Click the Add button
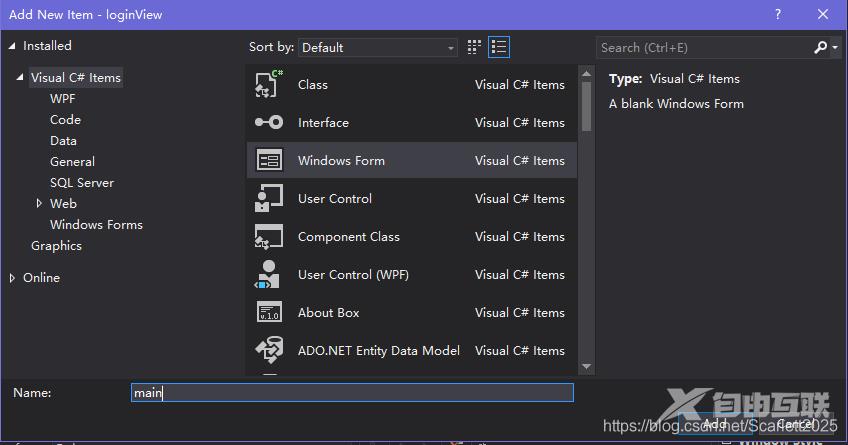Viewport: 848px width, 445px height. 714,424
